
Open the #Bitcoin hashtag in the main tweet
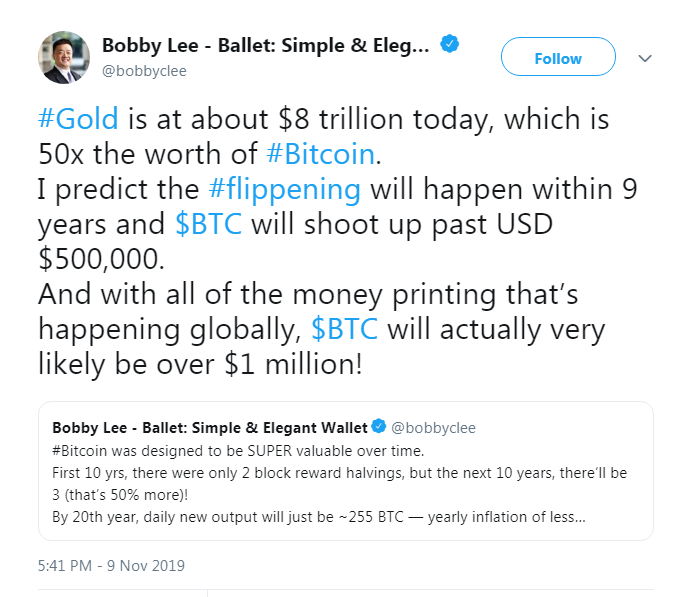(320, 154)
